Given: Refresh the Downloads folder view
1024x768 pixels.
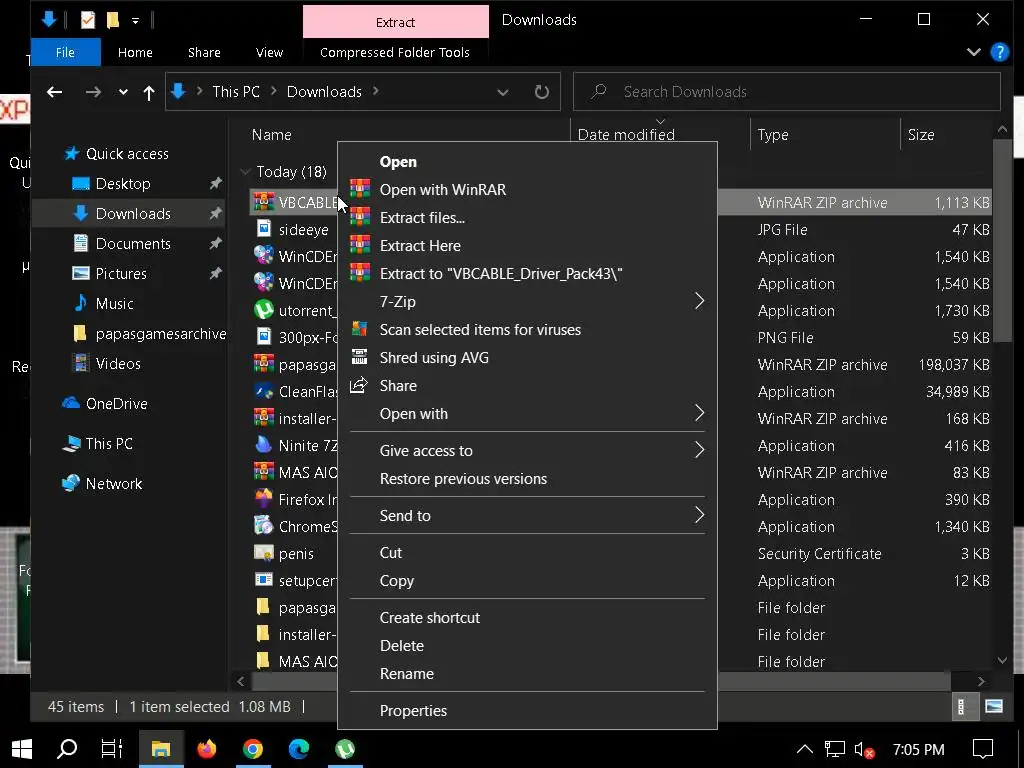Looking at the screenshot, I should pyautogui.click(x=541, y=91).
